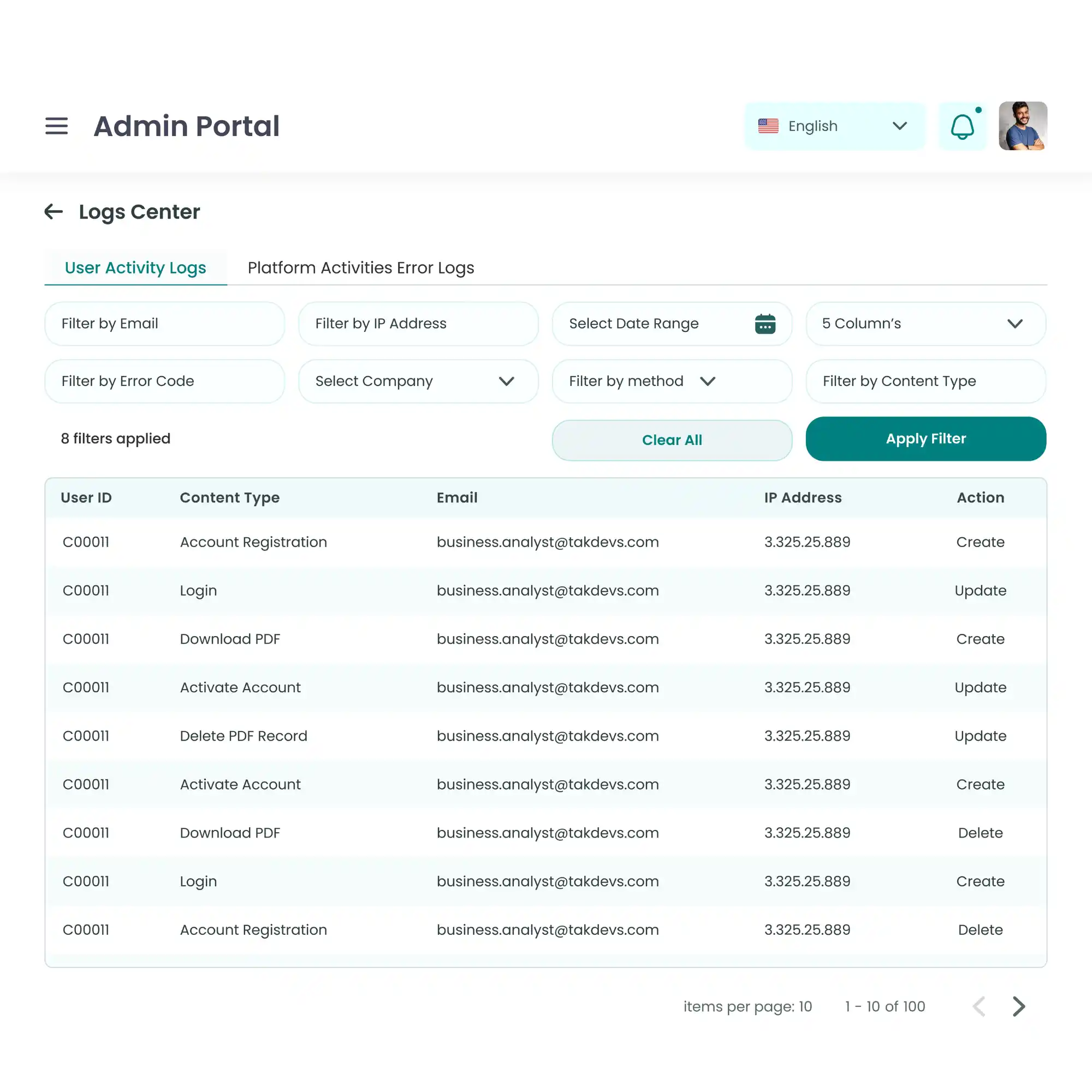Go to next page of logs
Viewport: 1092px width, 1092px height.
(x=1018, y=1006)
